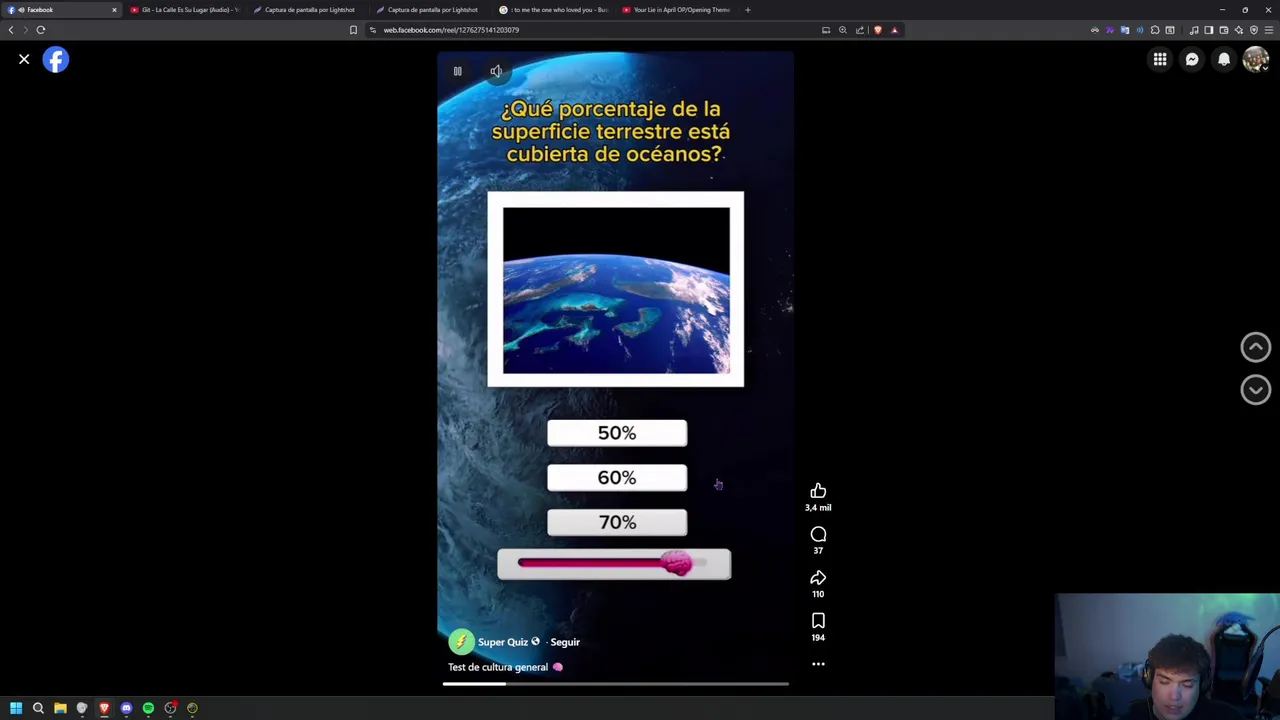This screenshot has height=720, width=1280.
Task: Click the Earth image in the quiz
Action: [616, 290]
